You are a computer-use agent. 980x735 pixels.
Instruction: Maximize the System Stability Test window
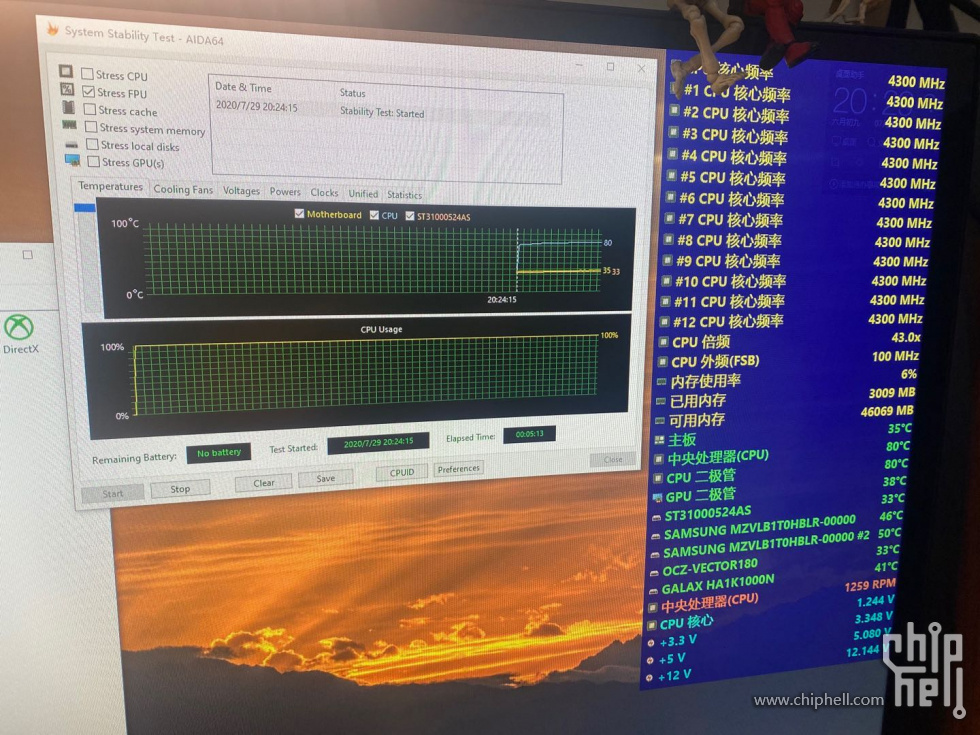pyautogui.click(x=611, y=66)
